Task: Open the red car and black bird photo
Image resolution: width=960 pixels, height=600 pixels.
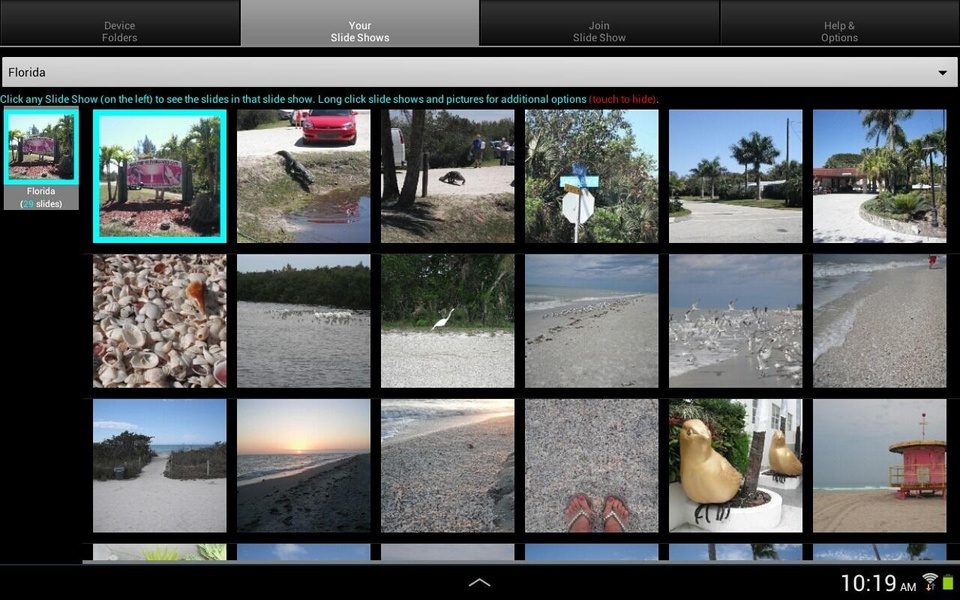Action: [304, 176]
